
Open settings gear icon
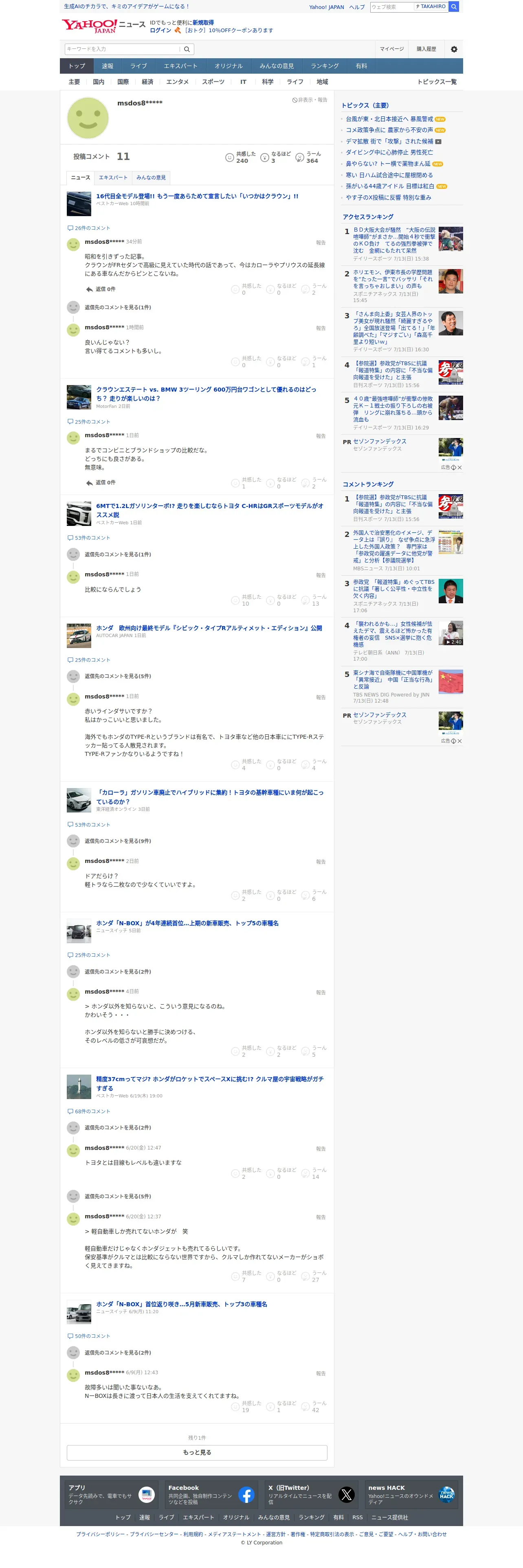(454, 49)
